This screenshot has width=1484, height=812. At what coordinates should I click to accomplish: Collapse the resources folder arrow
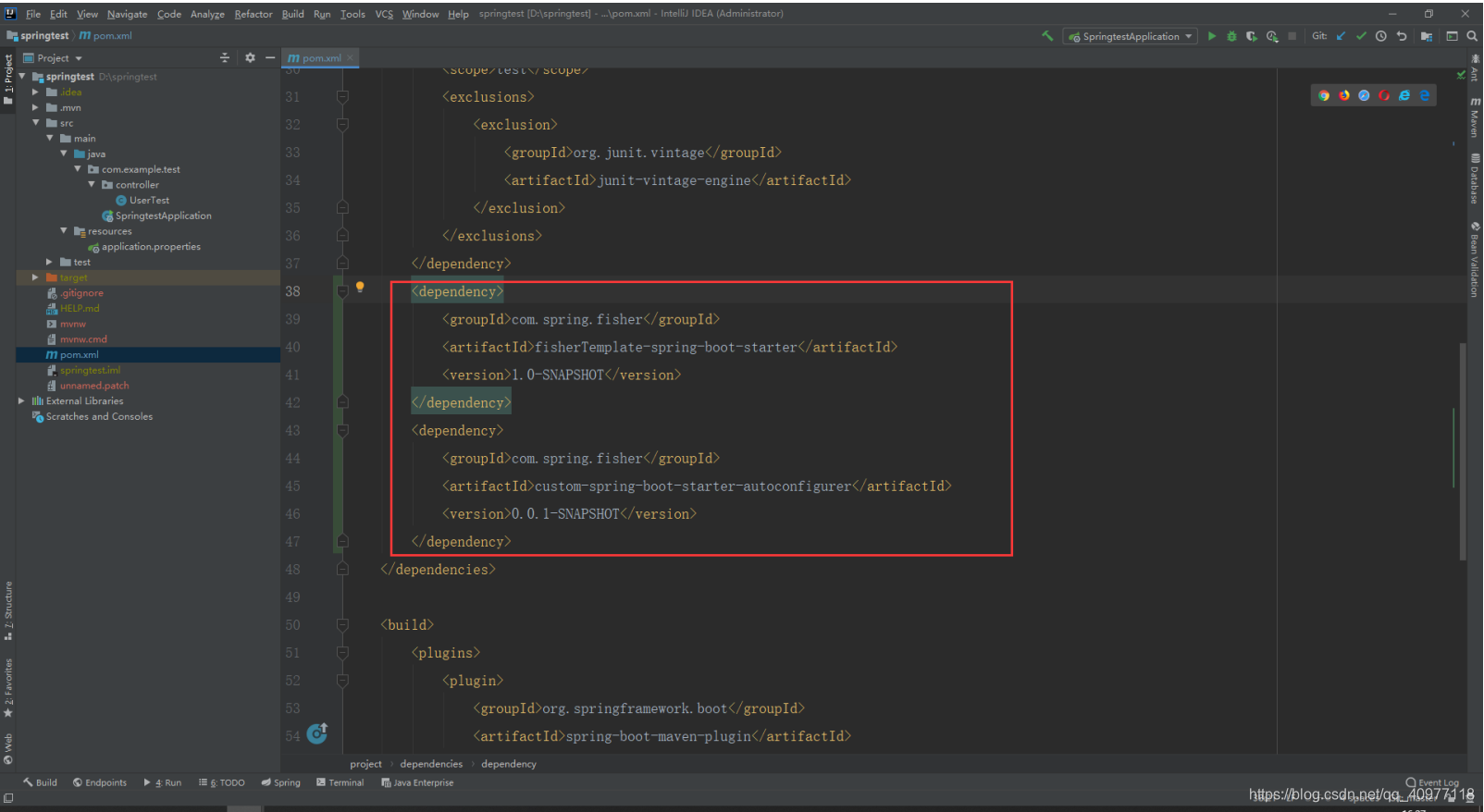(64, 231)
